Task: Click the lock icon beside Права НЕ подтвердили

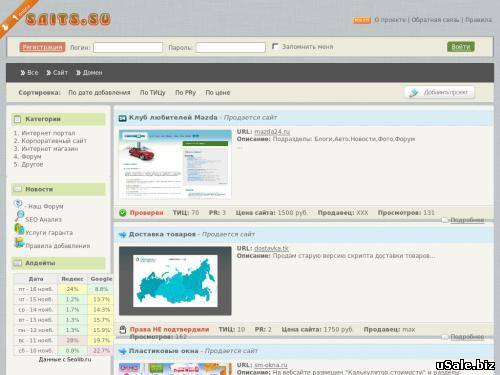Action: pyautogui.click(x=123, y=330)
